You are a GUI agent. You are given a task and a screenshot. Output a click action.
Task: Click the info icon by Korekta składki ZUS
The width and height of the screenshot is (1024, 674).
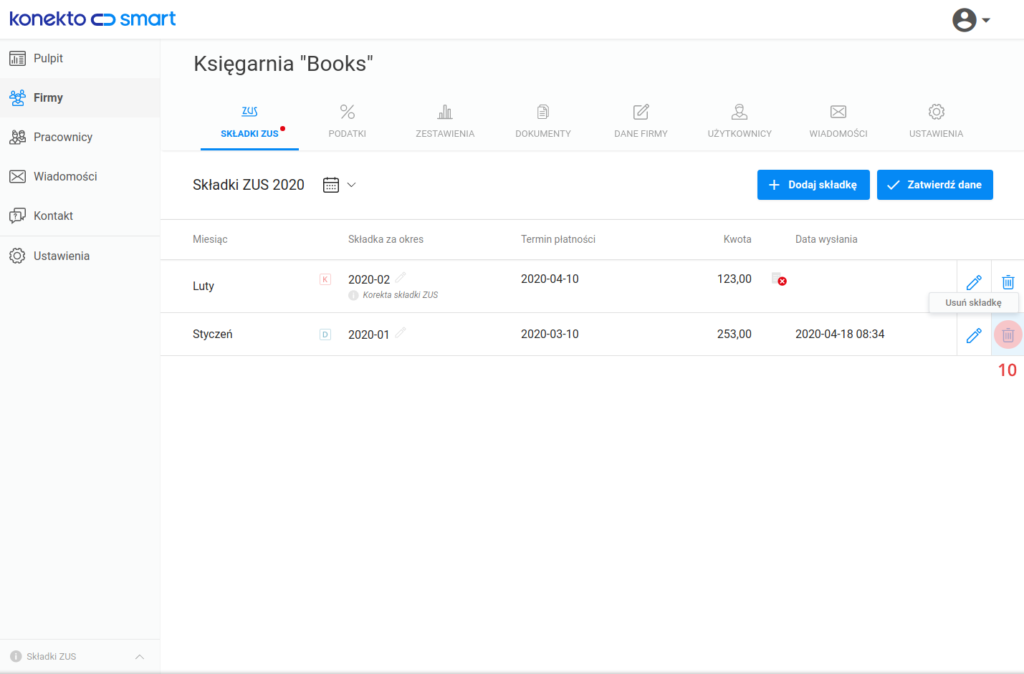tap(353, 295)
